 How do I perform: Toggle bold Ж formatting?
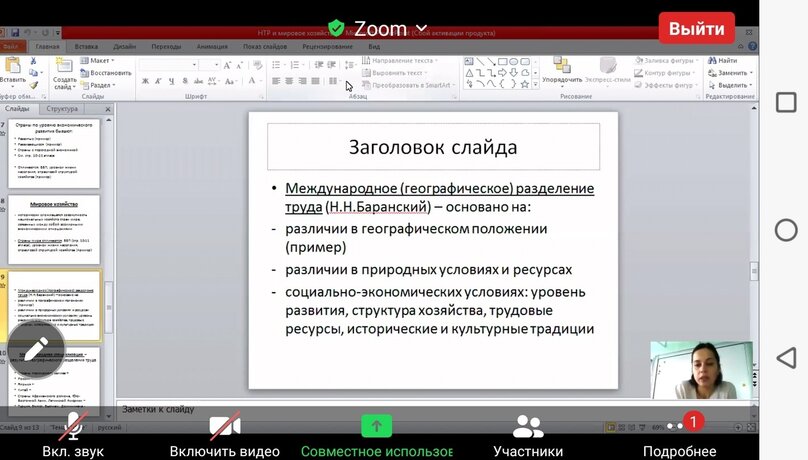(x=145, y=82)
